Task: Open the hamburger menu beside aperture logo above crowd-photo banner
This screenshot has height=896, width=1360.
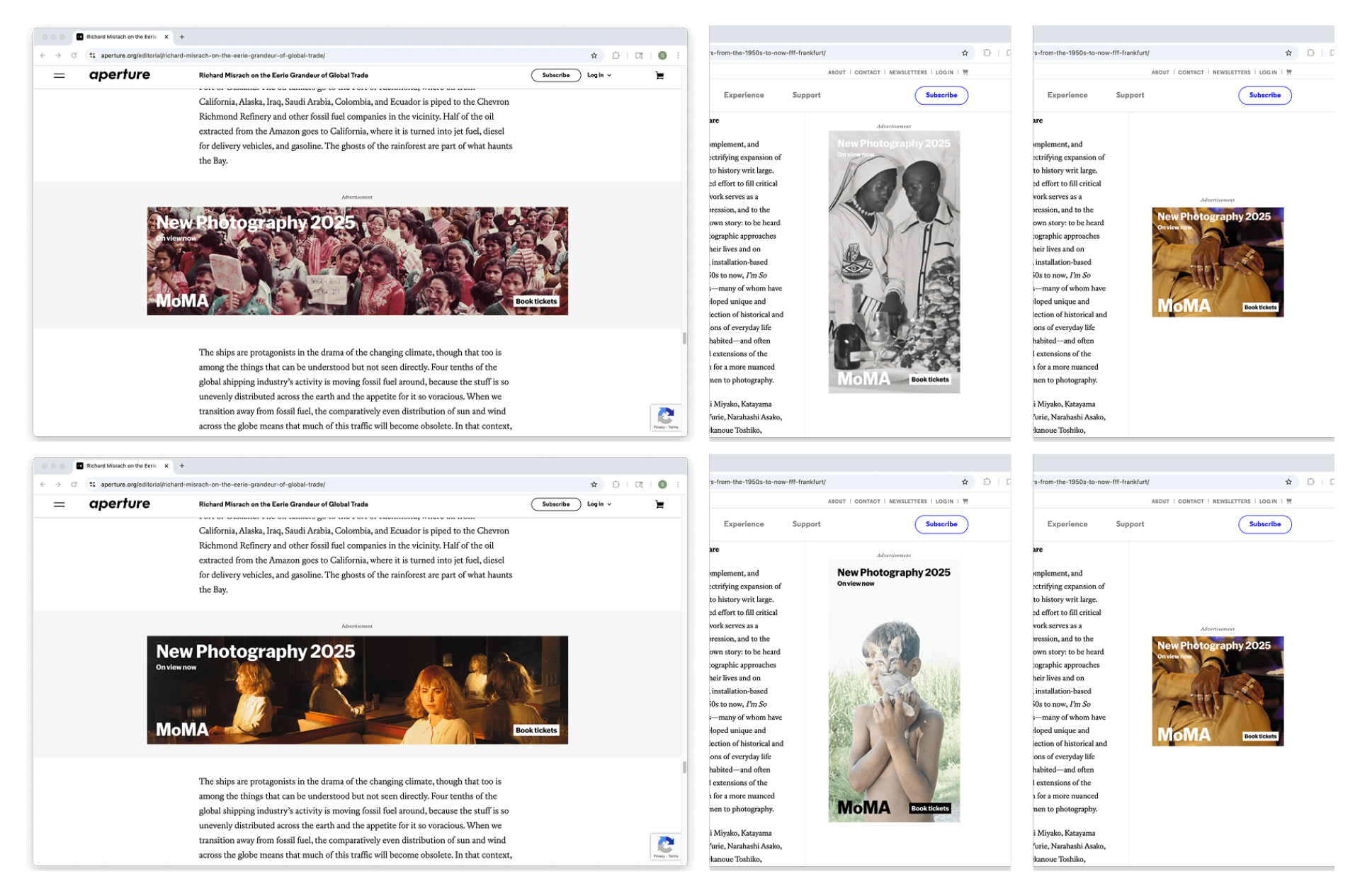Action: [x=59, y=75]
